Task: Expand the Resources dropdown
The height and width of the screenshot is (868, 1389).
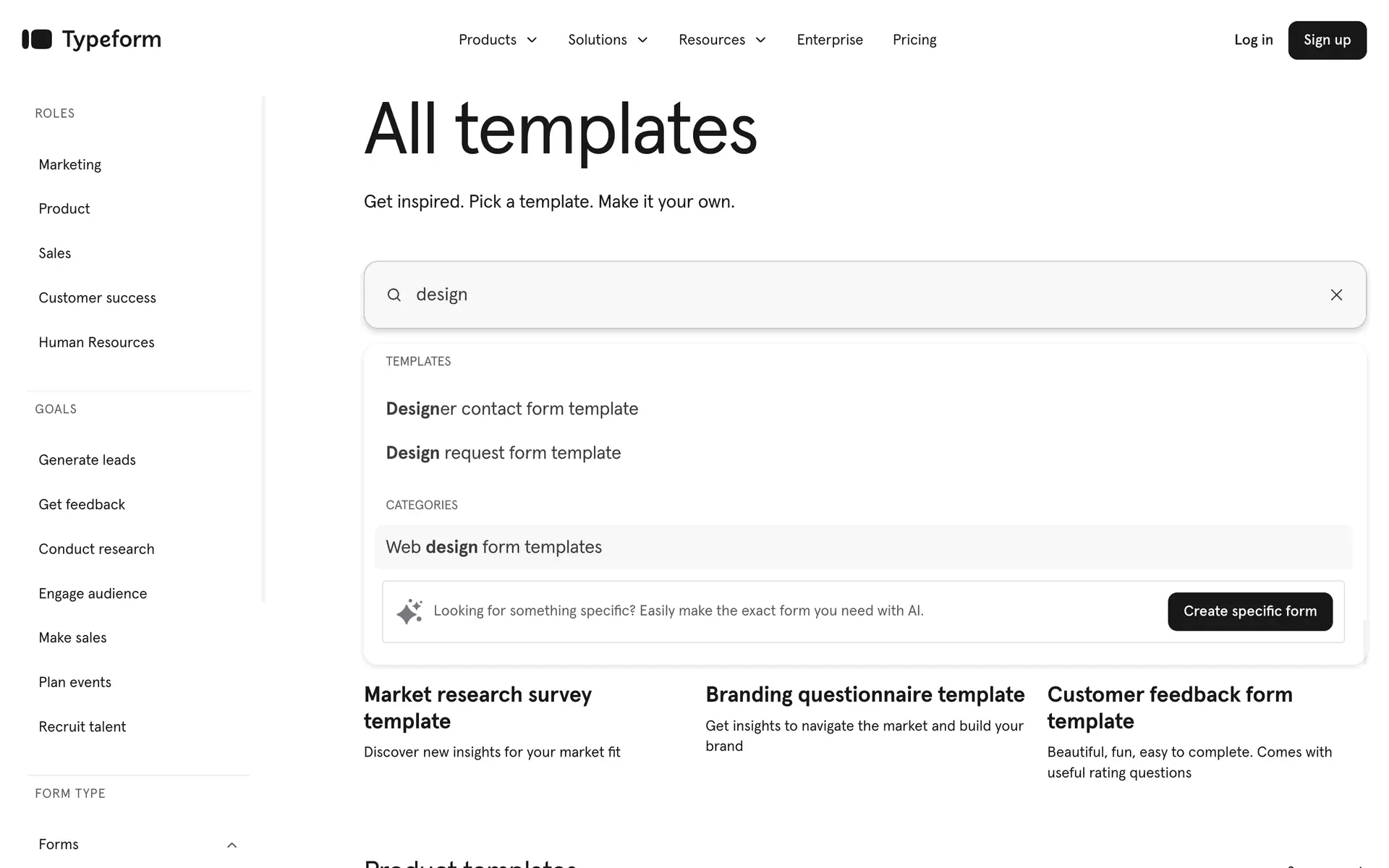Action: tap(722, 40)
